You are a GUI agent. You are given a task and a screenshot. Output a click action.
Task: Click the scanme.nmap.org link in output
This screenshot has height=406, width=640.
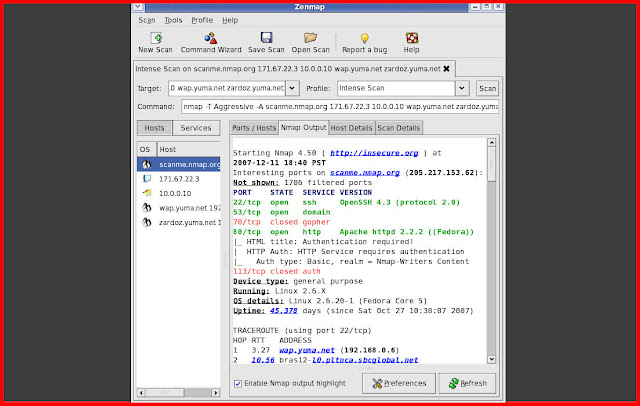coord(365,173)
